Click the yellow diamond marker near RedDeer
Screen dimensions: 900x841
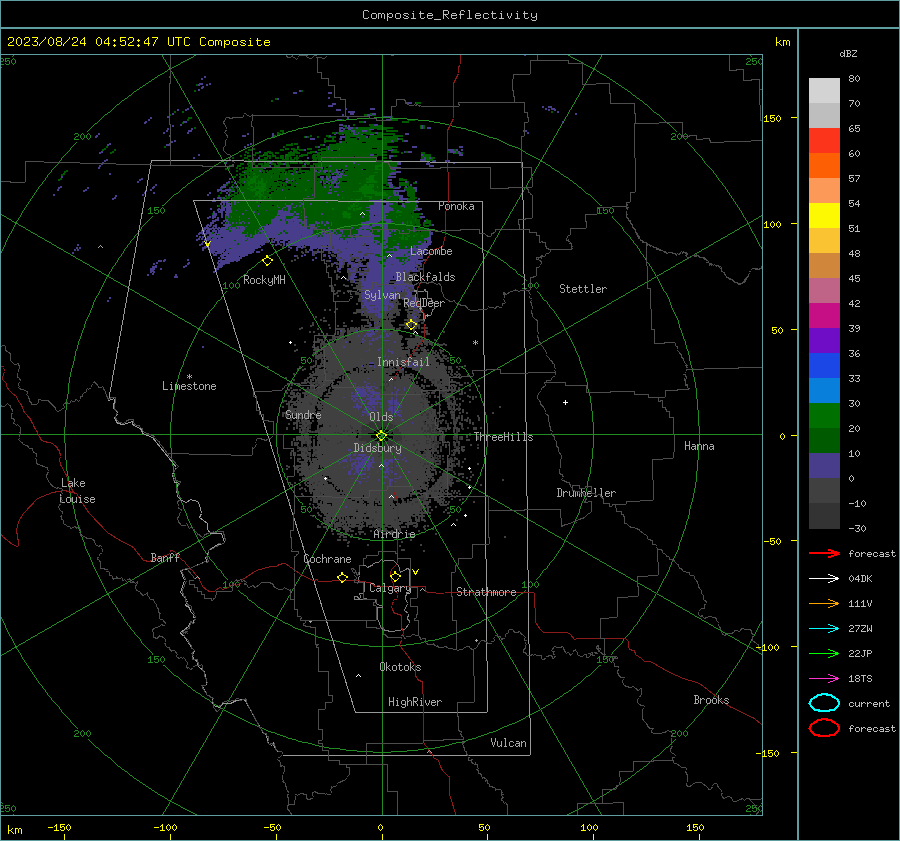[x=412, y=325]
